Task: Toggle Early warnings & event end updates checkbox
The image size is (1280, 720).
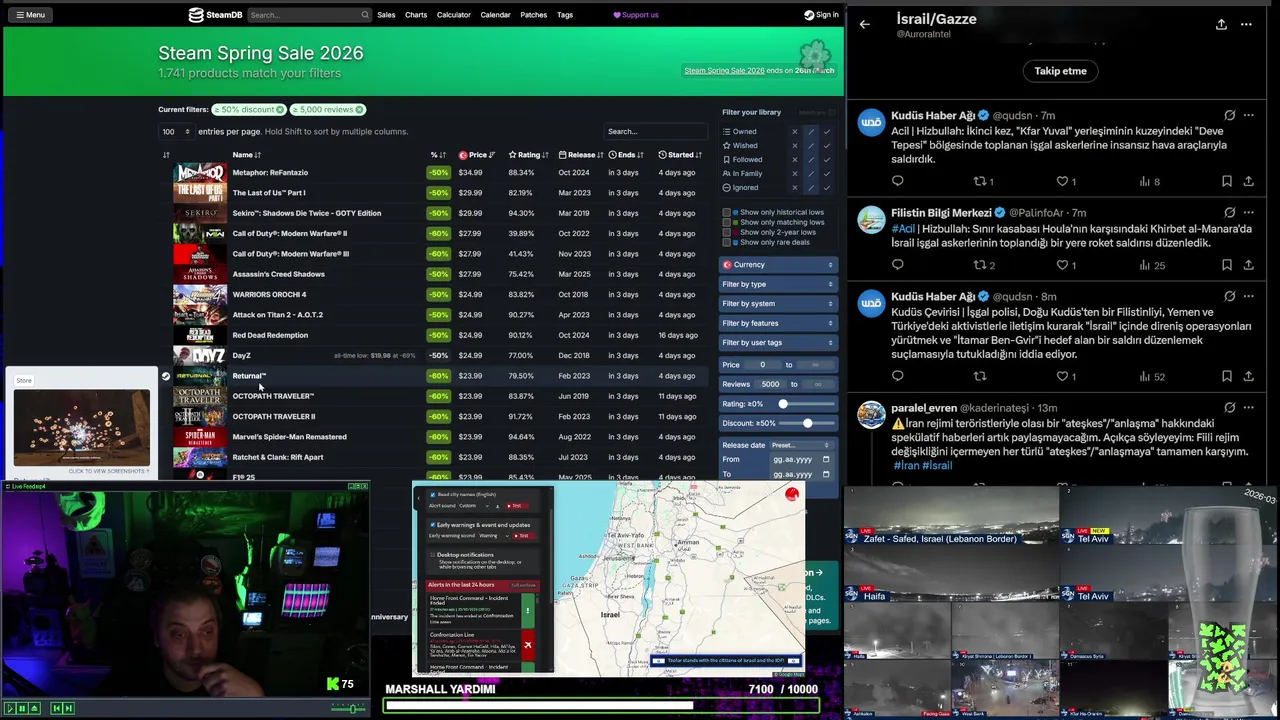Action: [433, 525]
